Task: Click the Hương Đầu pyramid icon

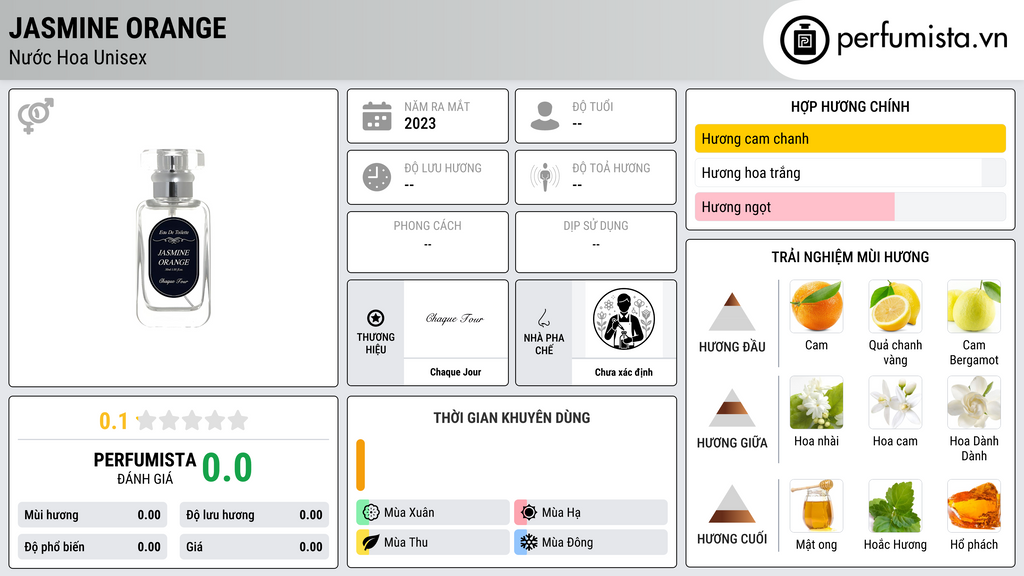Action: click(x=732, y=312)
